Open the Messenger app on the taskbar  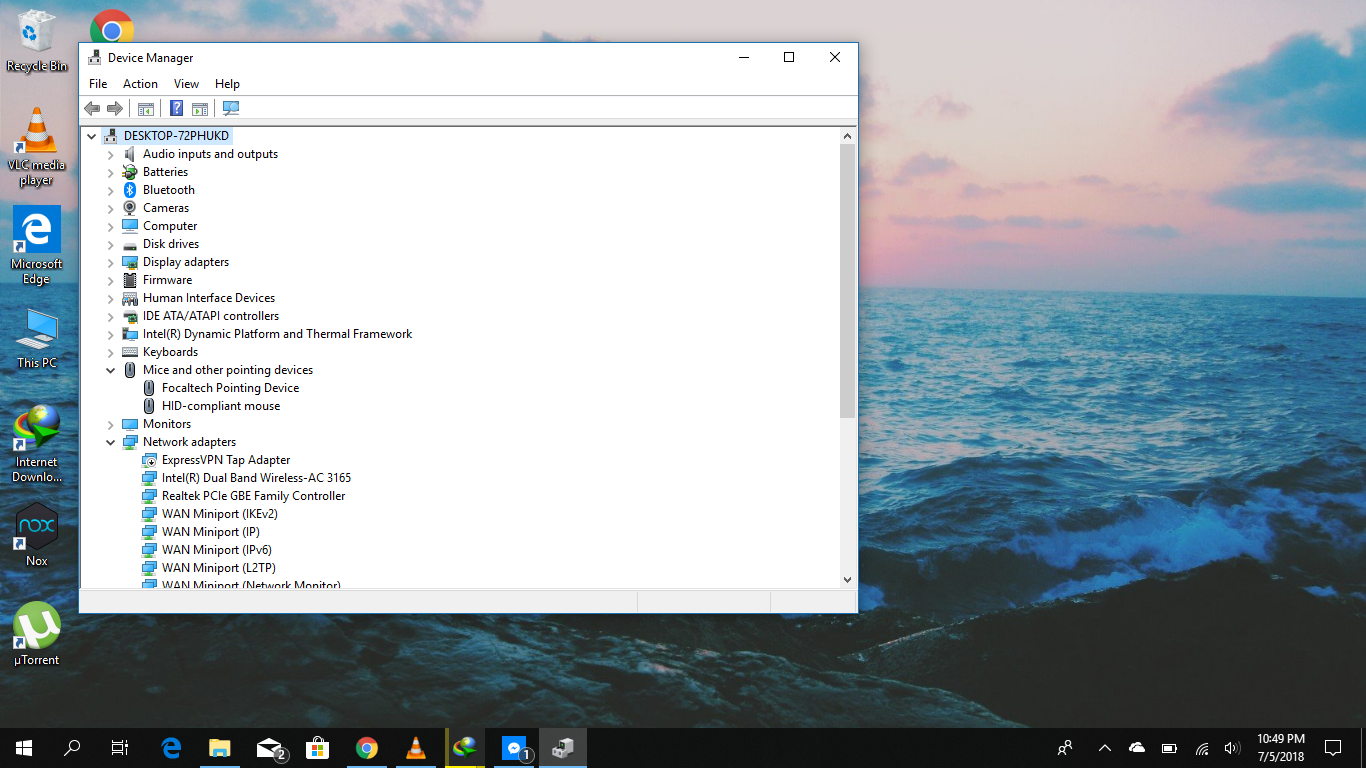coord(514,748)
